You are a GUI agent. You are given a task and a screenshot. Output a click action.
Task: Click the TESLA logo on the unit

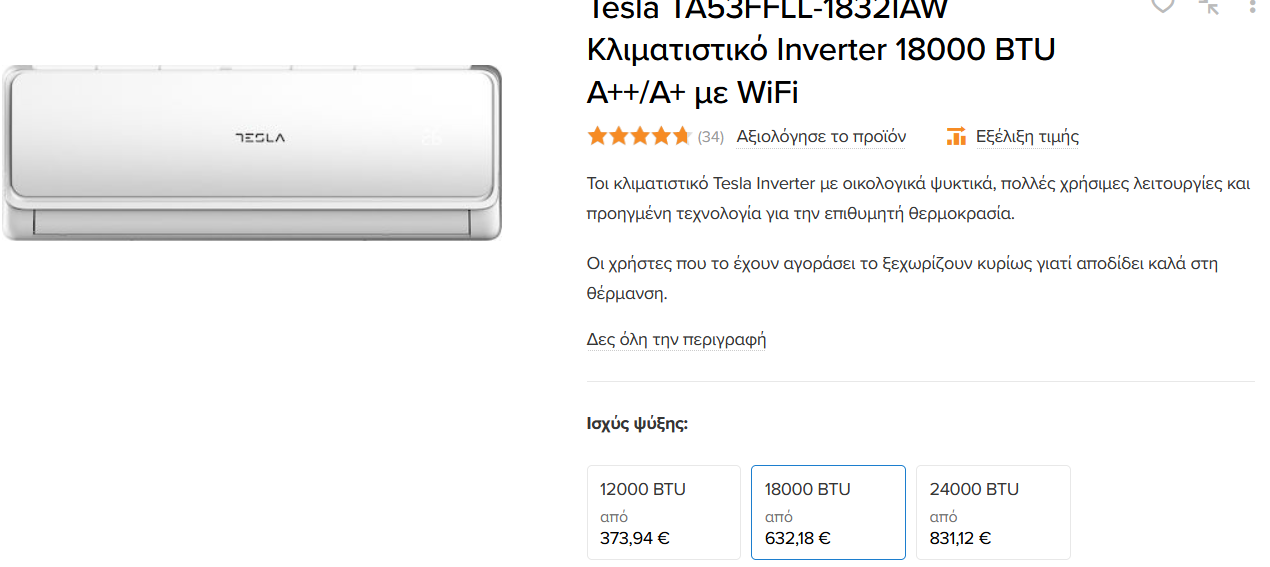click(260, 137)
